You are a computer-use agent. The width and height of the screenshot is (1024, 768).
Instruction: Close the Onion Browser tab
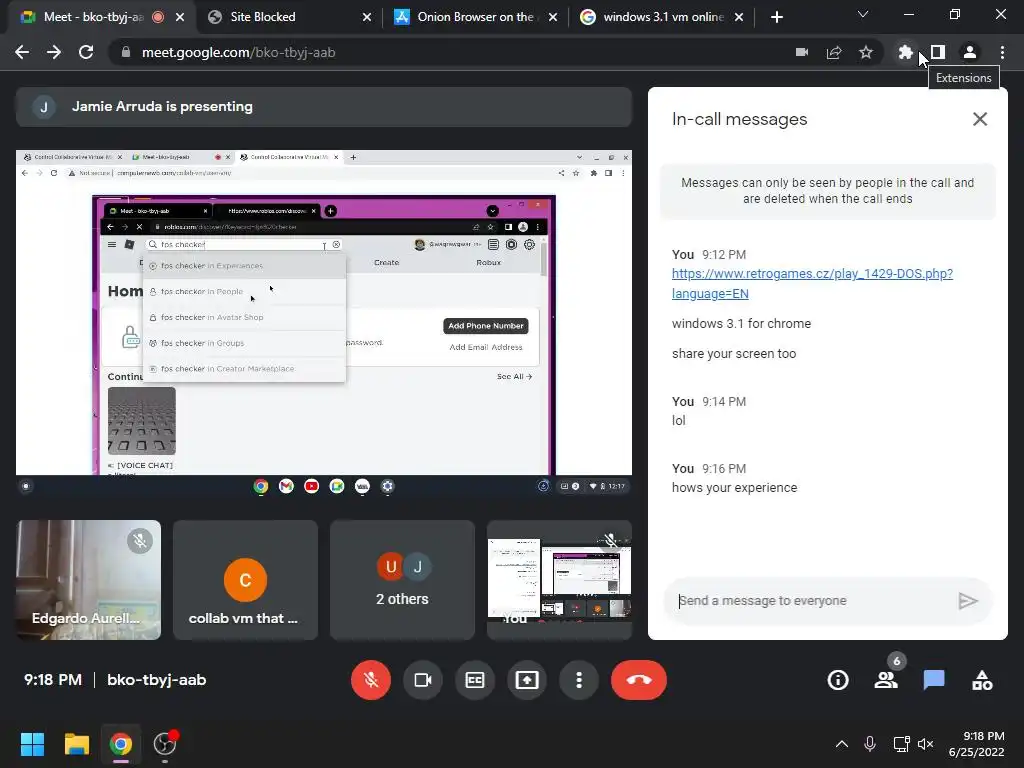pyautogui.click(x=553, y=17)
